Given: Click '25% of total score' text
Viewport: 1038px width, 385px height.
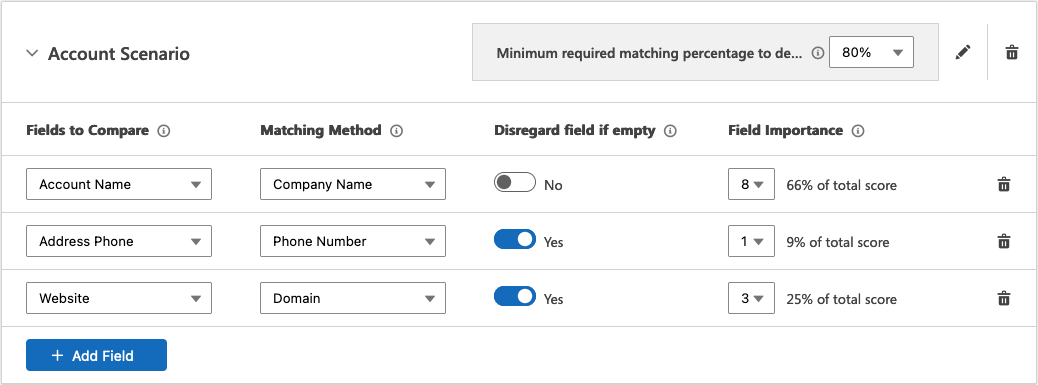Looking at the screenshot, I should pos(841,299).
